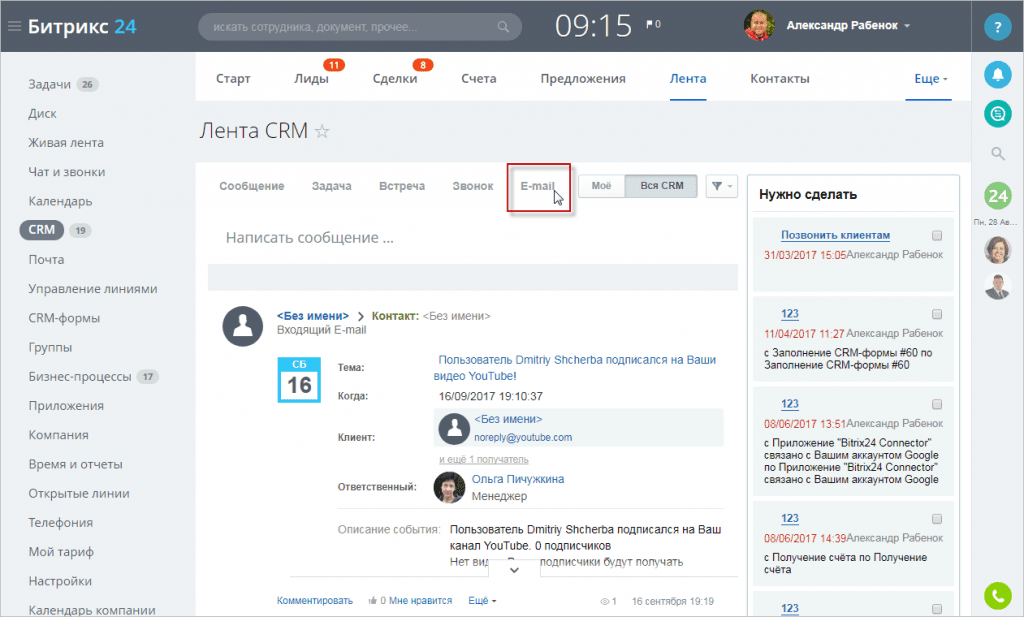Check the 123 task dated 08/06/2017 14:39
1024x617 pixels.
point(937,519)
